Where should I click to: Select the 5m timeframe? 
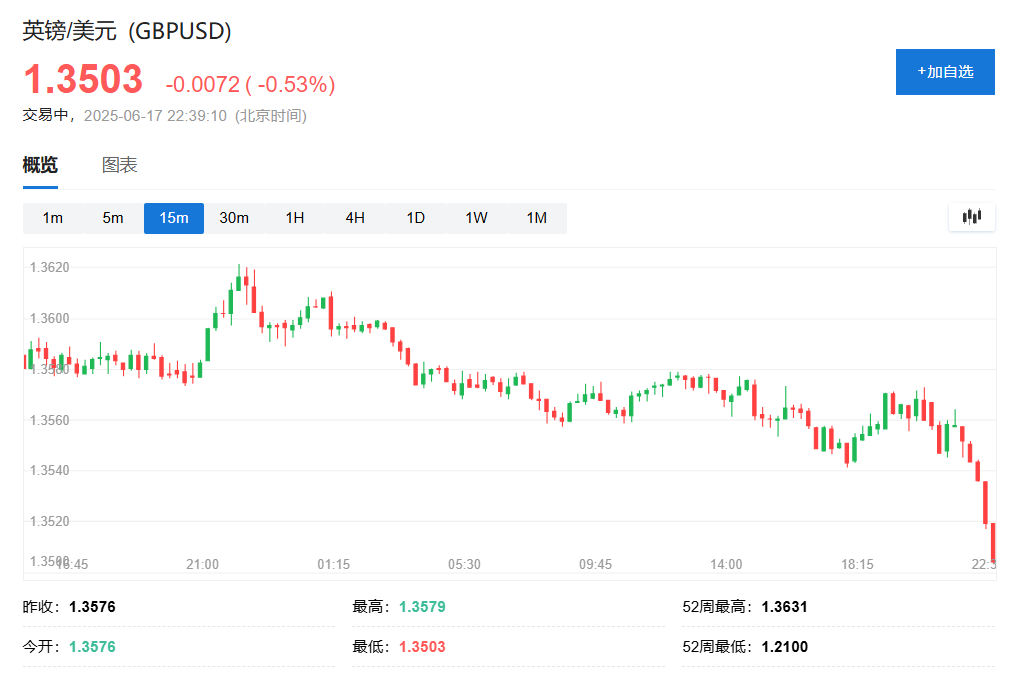[113, 218]
